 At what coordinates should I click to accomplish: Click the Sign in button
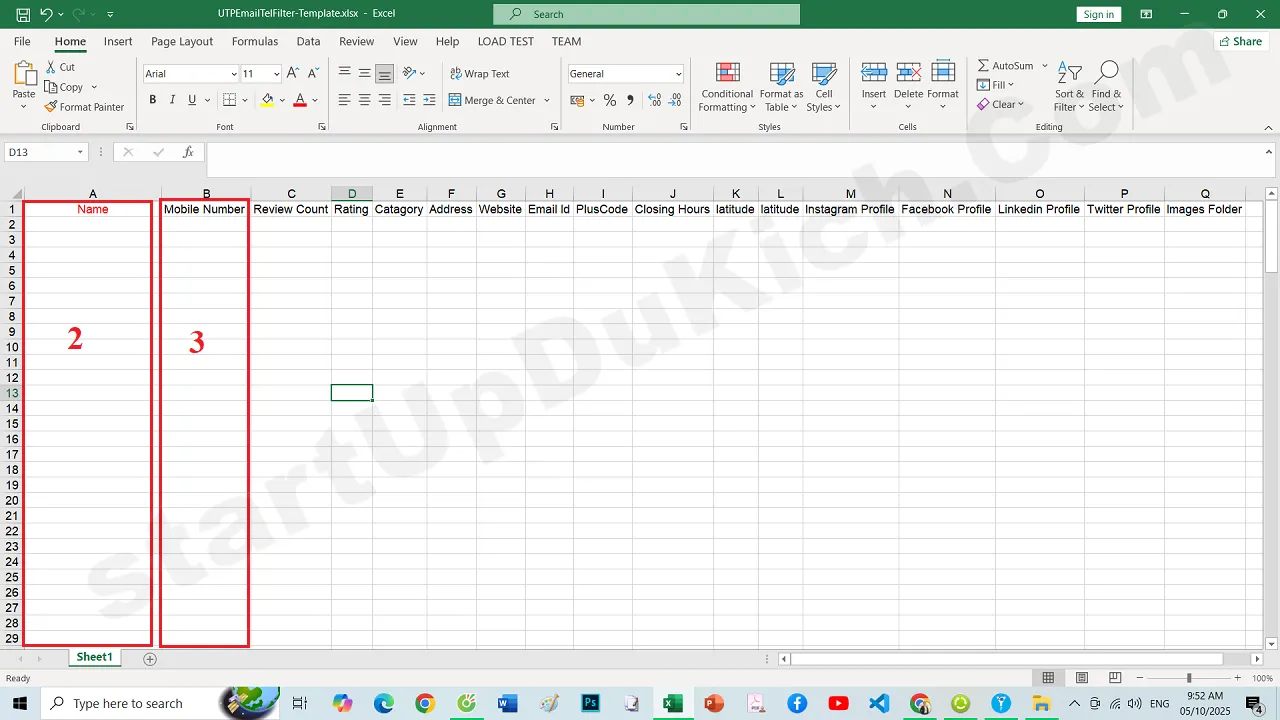[x=1098, y=14]
